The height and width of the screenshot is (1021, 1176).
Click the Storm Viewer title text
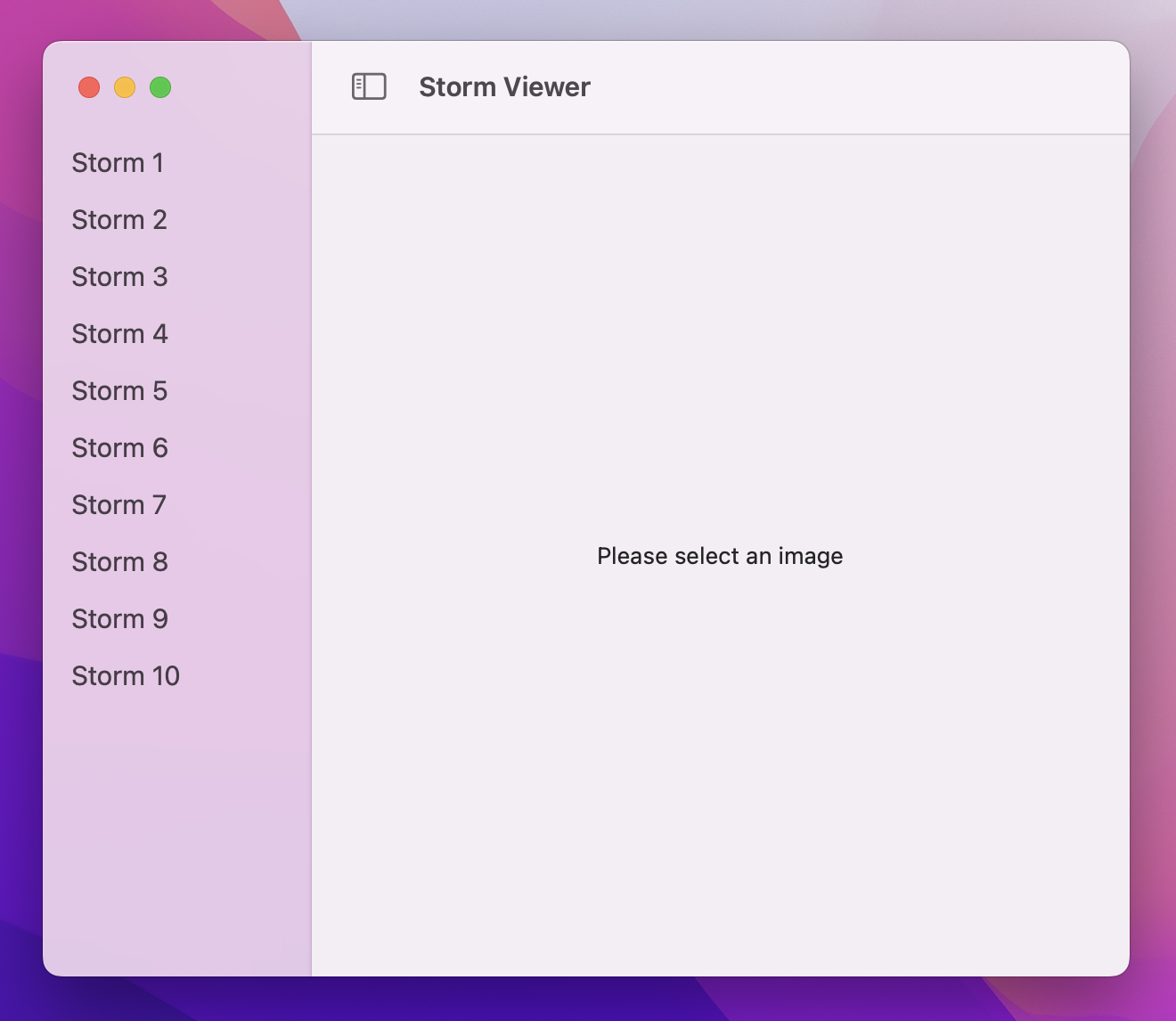tap(504, 86)
